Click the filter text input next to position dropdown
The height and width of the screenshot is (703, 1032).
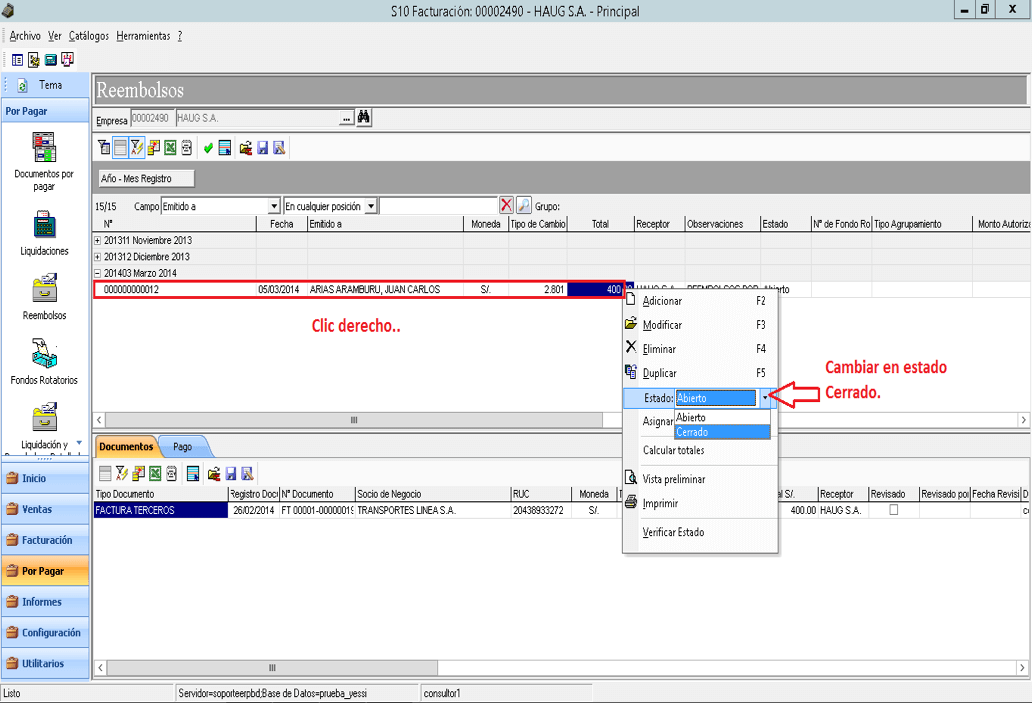click(438, 206)
